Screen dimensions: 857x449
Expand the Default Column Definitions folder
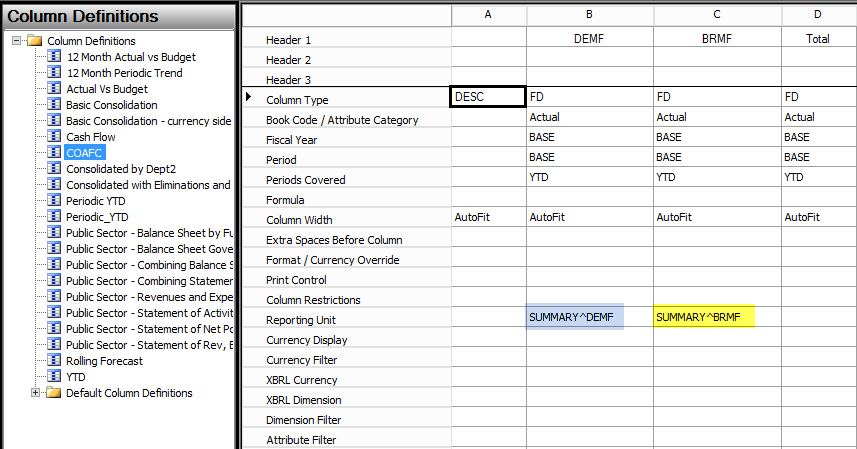point(37,393)
